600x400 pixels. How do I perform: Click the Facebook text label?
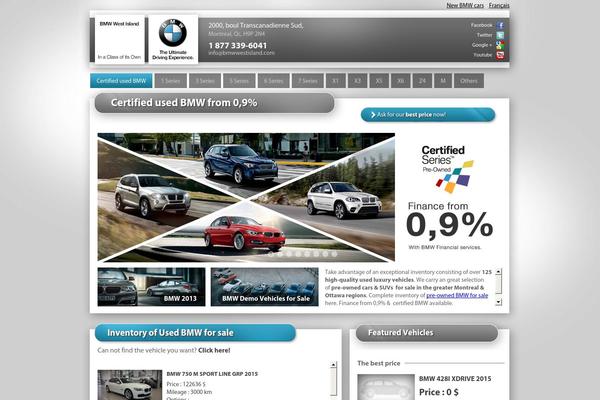(x=481, y=25)
